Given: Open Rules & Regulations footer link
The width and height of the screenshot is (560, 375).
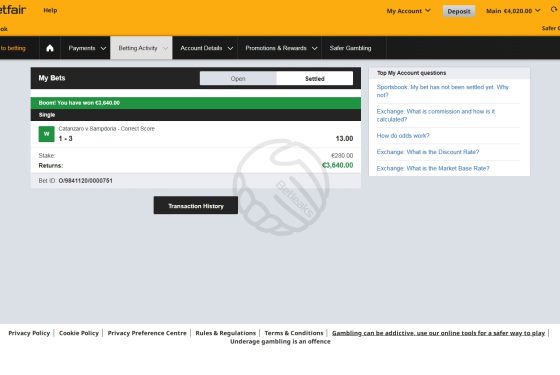Looking at the screenshot, I should (x=226, y=333).
